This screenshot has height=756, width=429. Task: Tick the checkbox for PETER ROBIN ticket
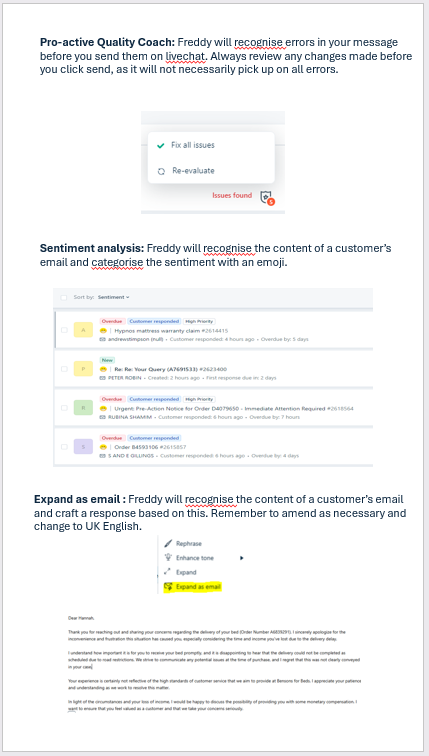(64, 369)
